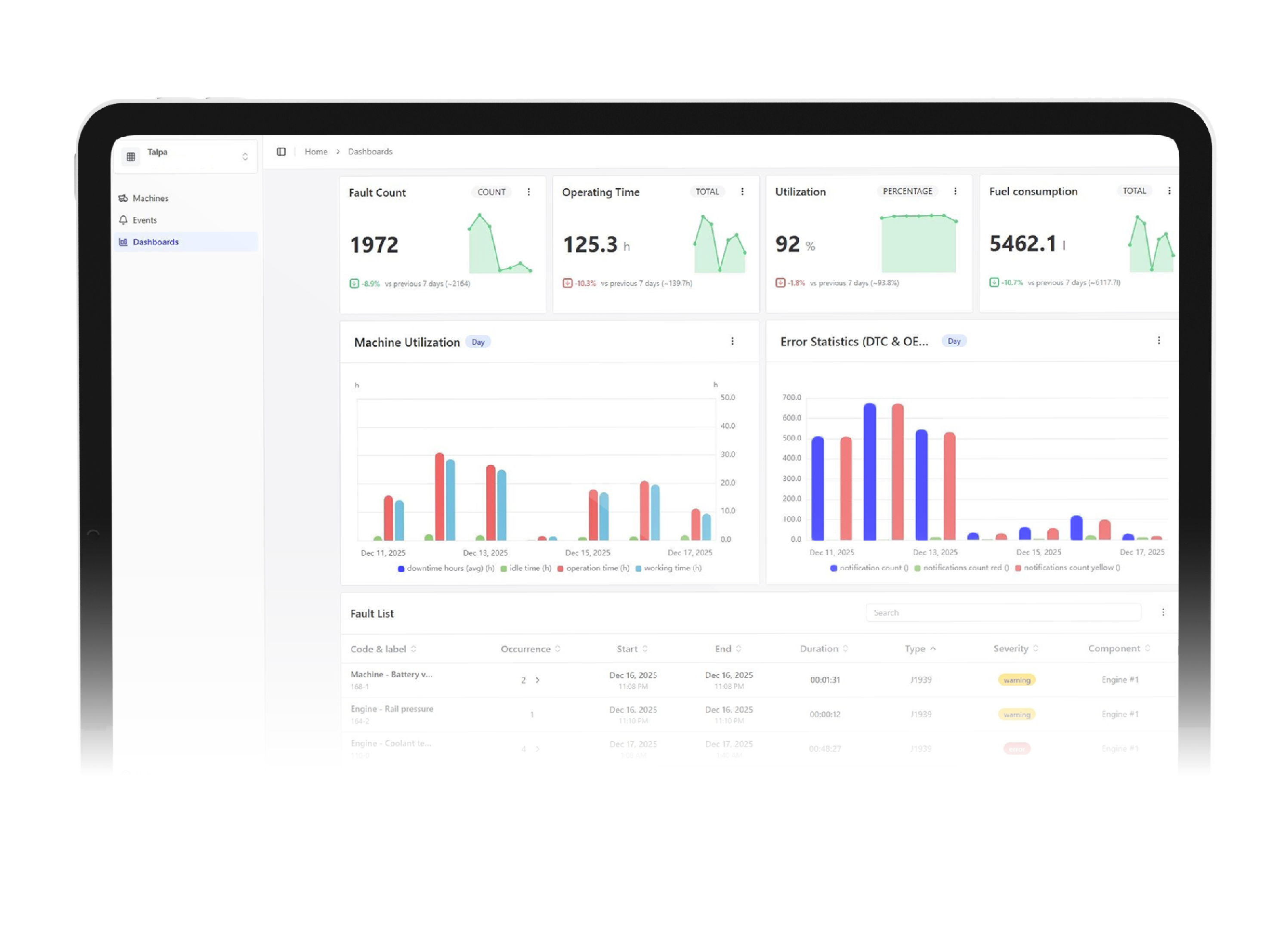Click the Day badge on Machine Utilization

coord(477,342)
